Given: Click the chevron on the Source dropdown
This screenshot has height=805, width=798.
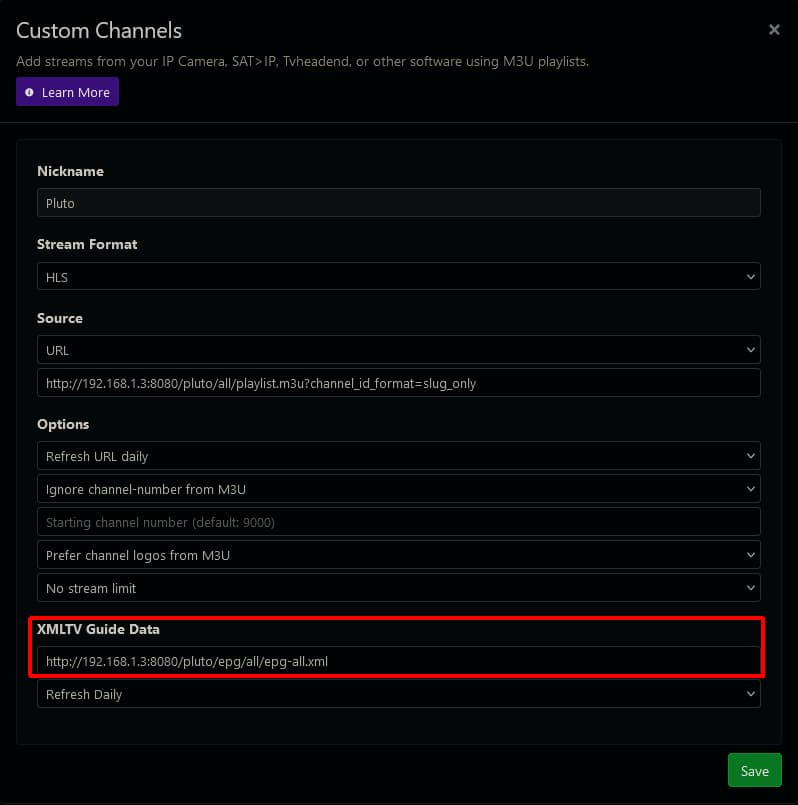Looking at the screenshot, I should 751,350.
